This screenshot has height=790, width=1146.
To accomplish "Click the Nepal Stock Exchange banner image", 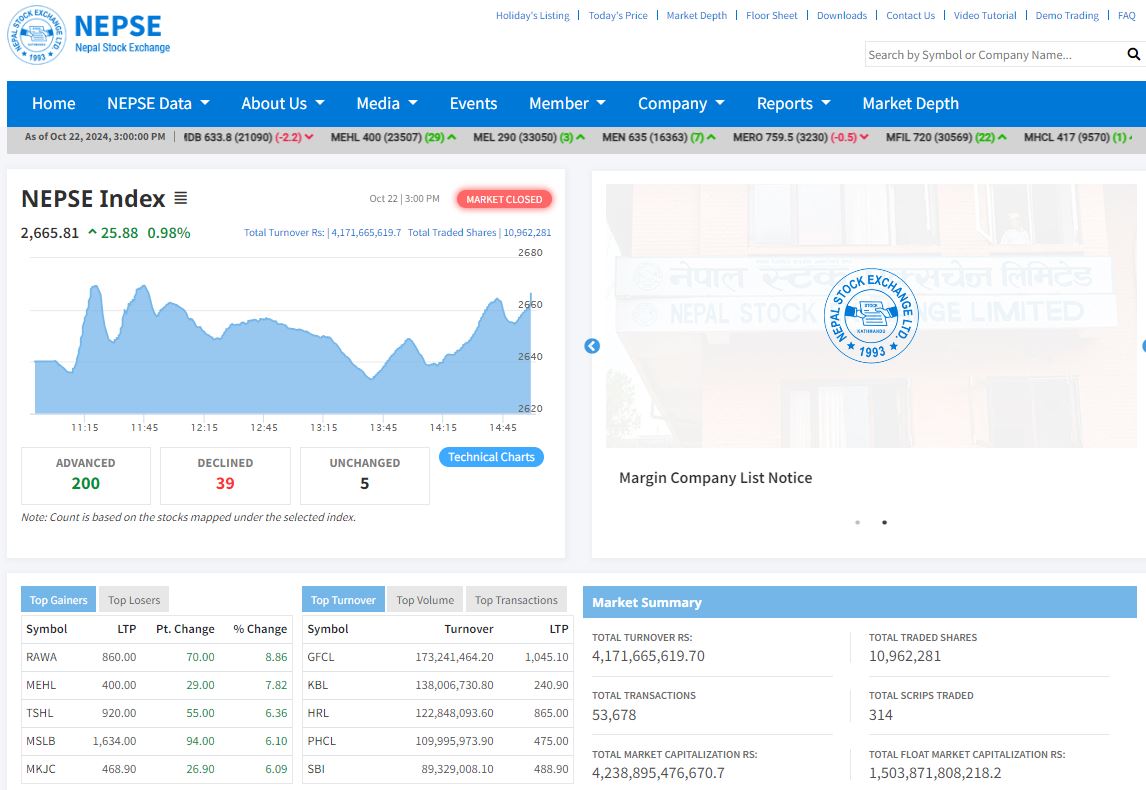I will point(871,316).
